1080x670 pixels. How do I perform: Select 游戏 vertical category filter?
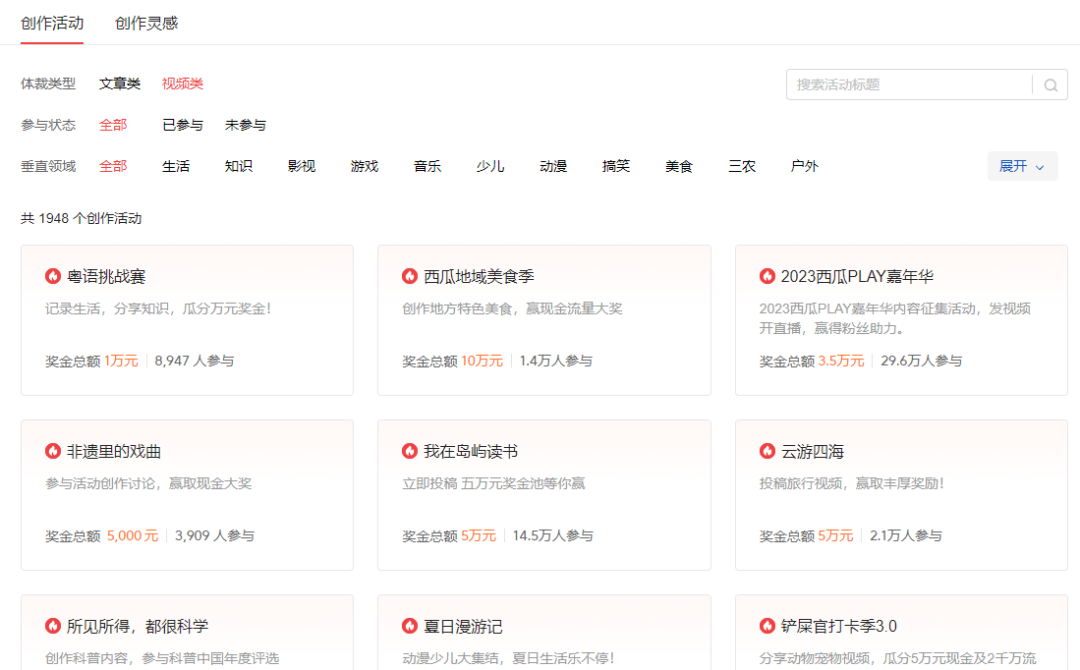pyautogui.click(x=364, y=166)
